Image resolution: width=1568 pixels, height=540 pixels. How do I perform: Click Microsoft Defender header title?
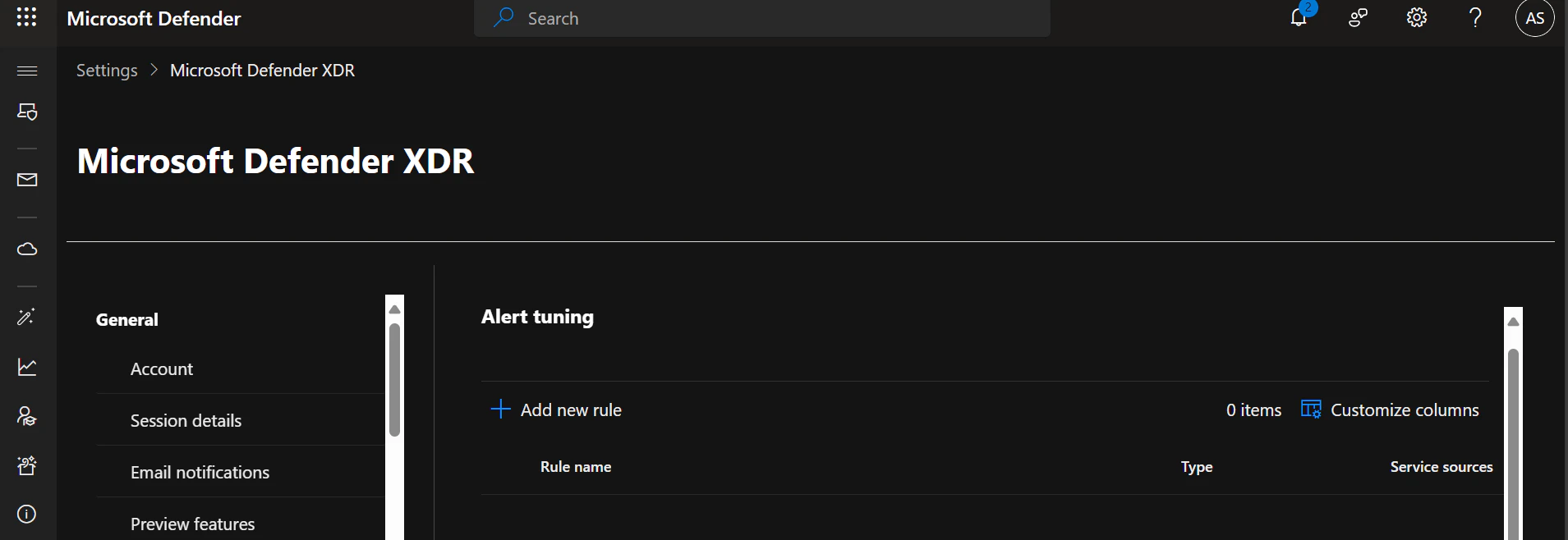pos(154,18)
